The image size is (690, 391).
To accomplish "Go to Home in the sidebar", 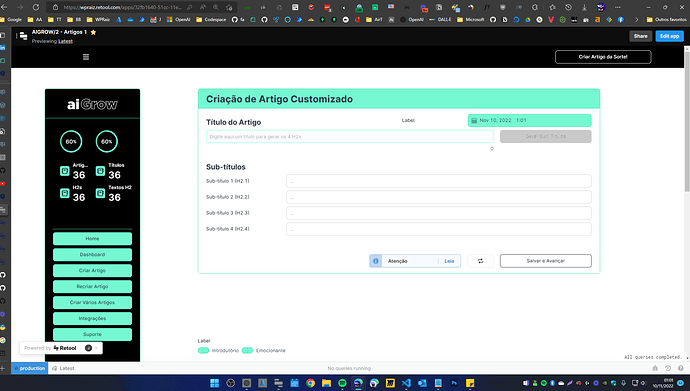I will [x=92, y=238].
